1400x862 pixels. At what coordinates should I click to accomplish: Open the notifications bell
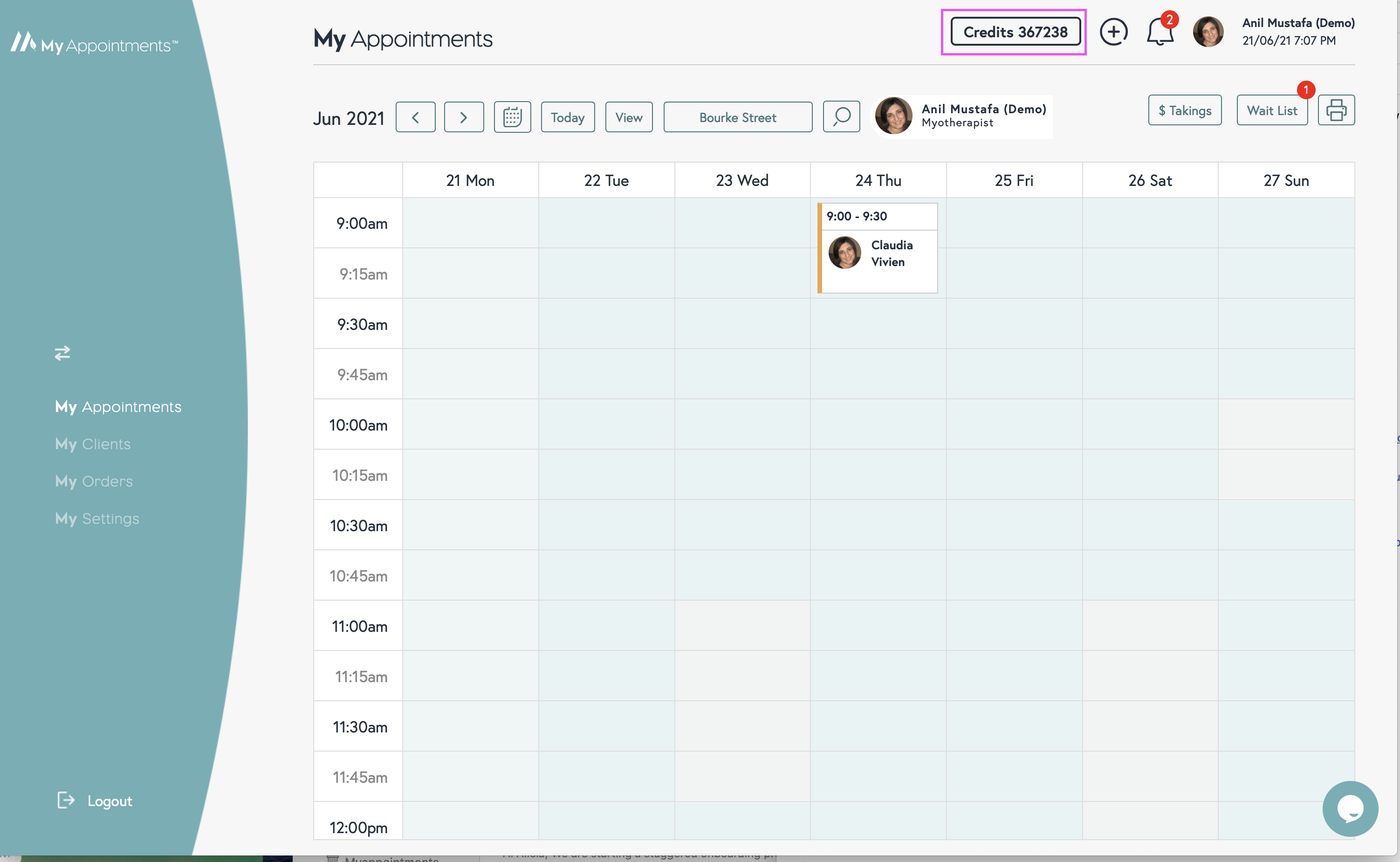tap(1160, 33)
